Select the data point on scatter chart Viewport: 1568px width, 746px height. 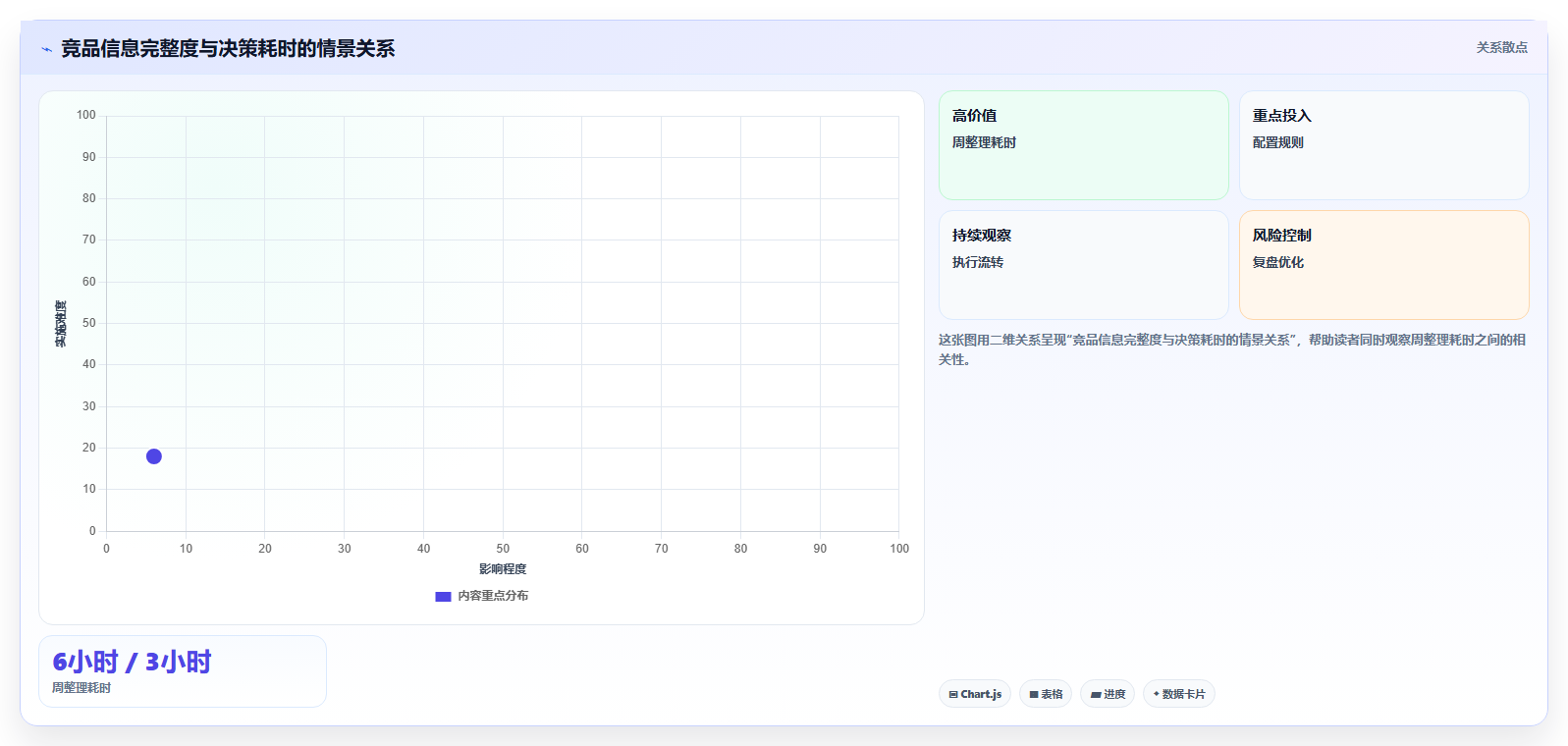coord(154,456)
